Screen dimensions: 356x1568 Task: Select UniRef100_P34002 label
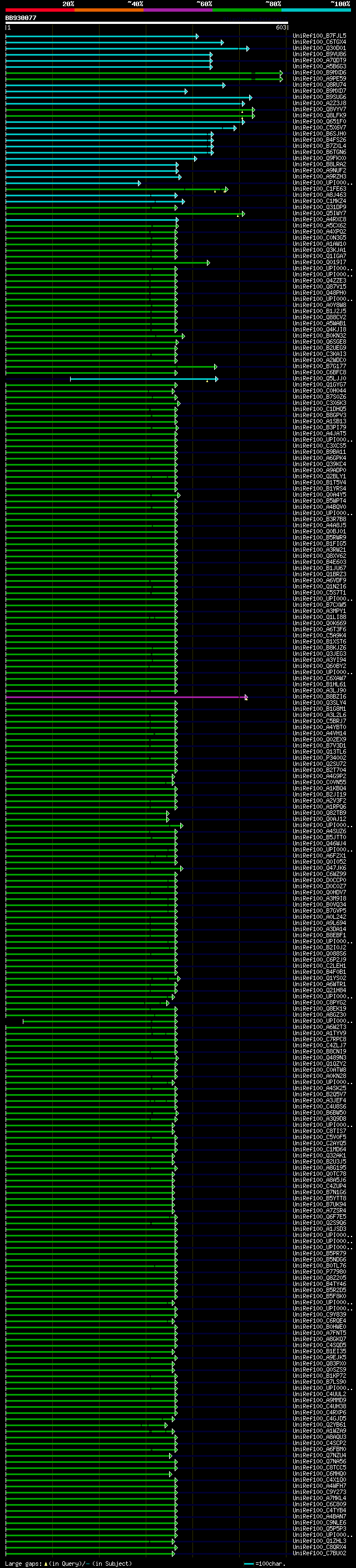pyautogui.click(x=319, y=759)
